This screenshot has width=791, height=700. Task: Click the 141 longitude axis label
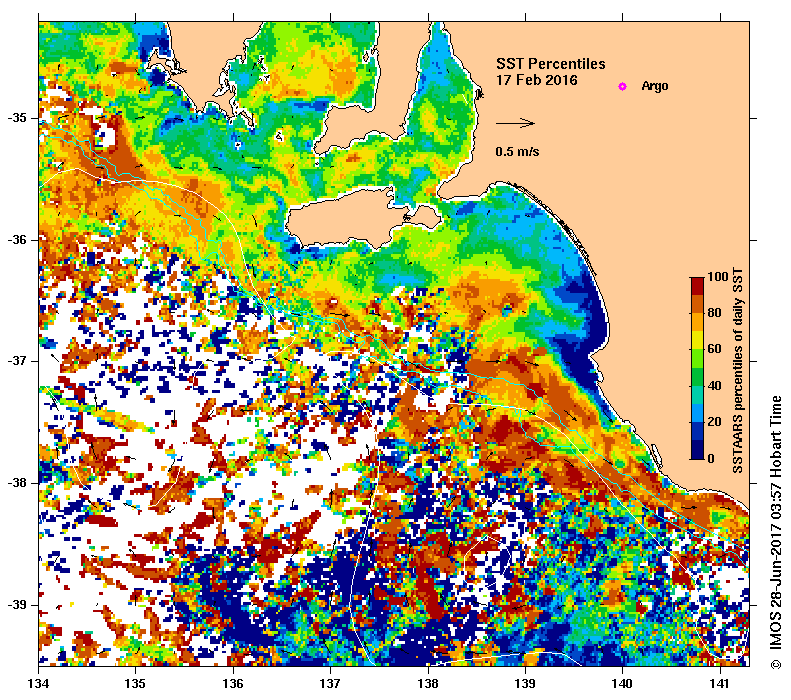tap(720, 684)
